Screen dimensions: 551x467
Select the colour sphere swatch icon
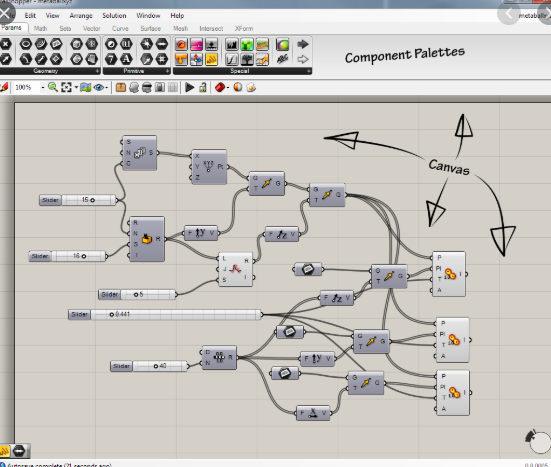[283, 45]
